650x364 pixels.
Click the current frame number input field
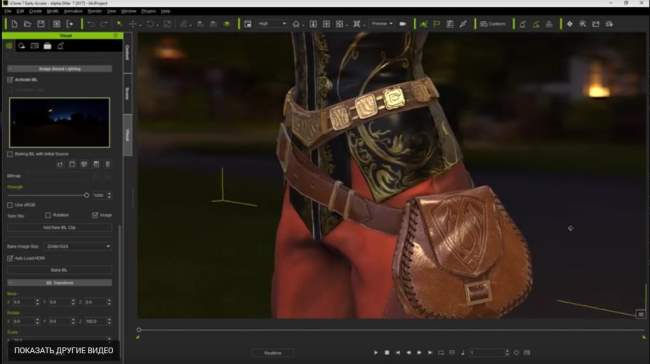pyautogui.click(x=488, y=353)
